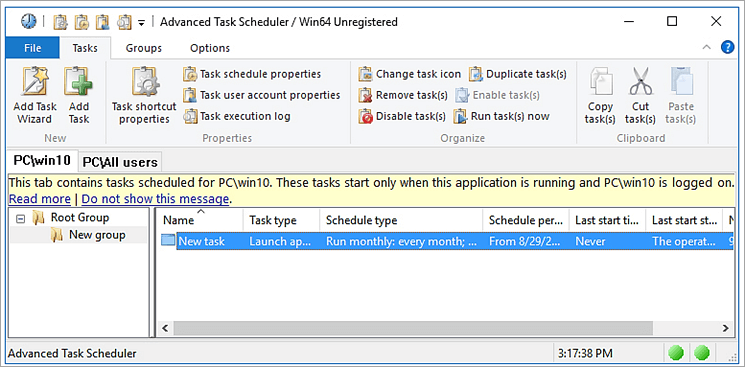745x367 pixels.
Task: Click the right green status indicator
Action: 702,353
